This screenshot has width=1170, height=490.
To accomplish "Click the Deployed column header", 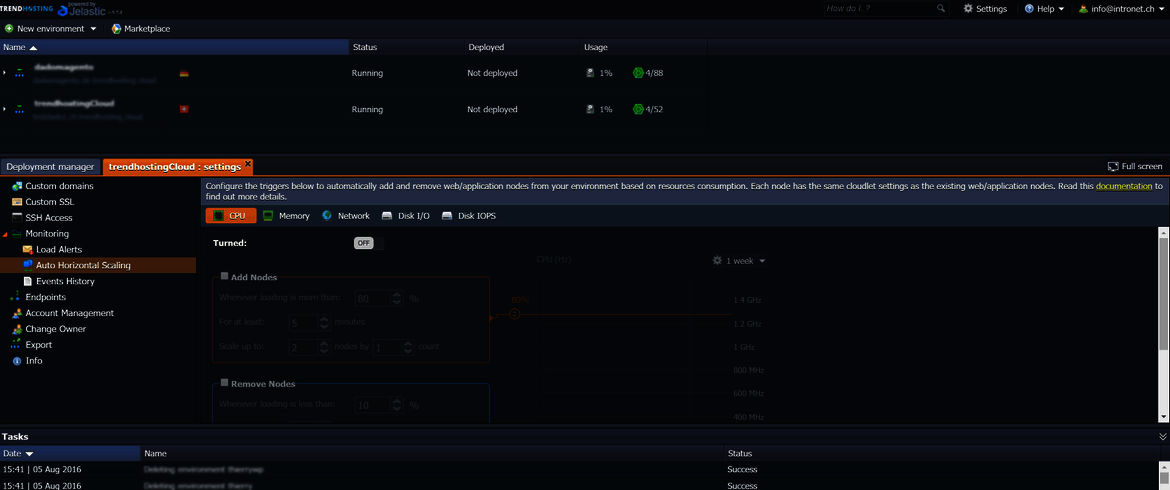I will click(x=486, y=47).
